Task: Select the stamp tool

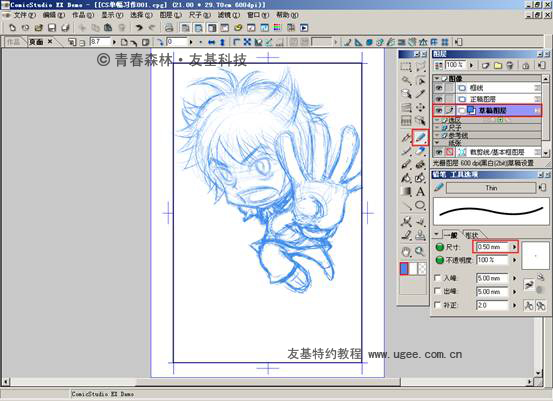Action: pyautogui.click(x=420, y=235)
